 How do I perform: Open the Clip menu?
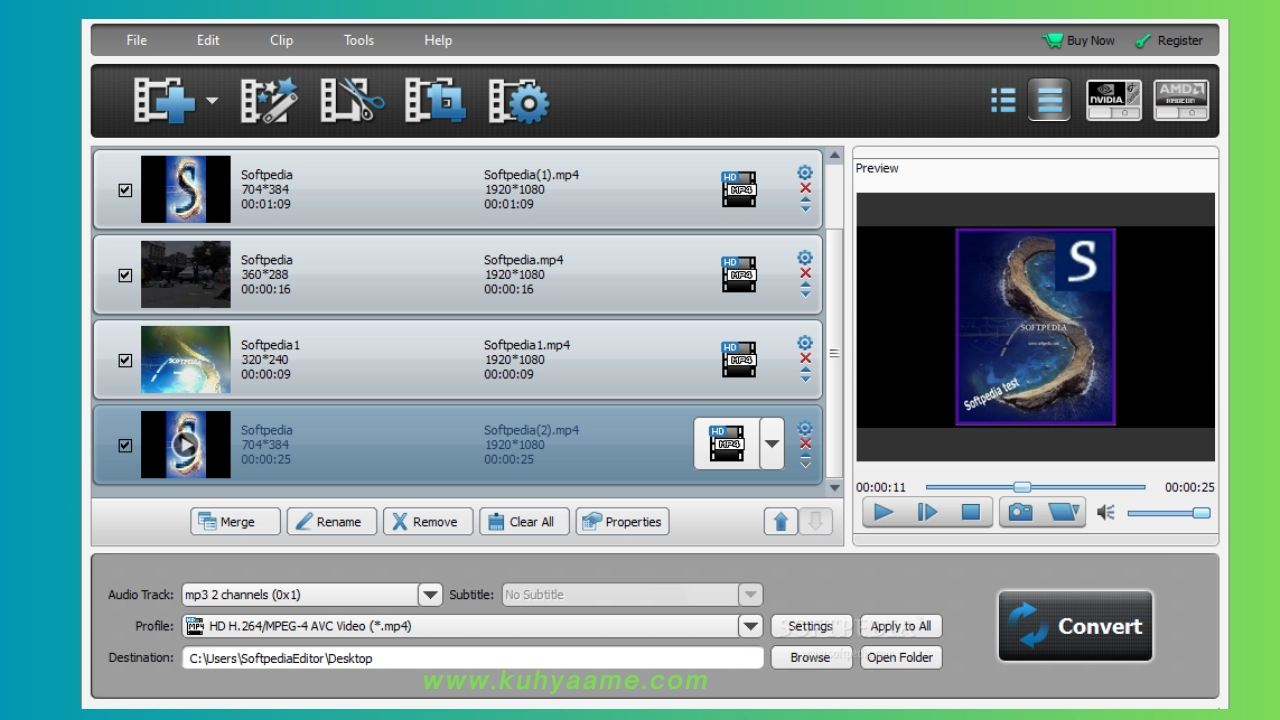pyautogui.click(x=282, y=40)
